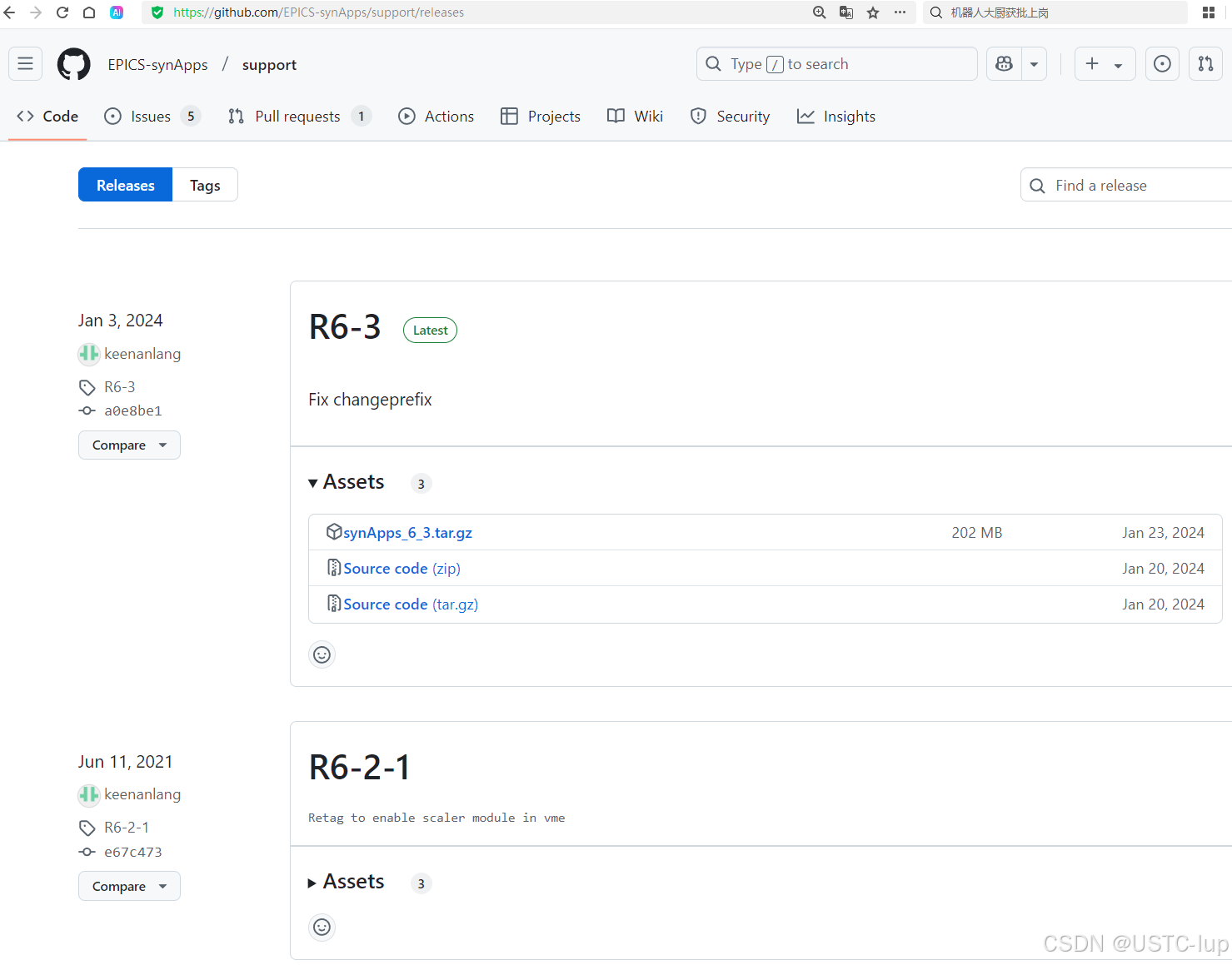
Task: Open pull requests icon in header
Action: tap(1205, 64)
